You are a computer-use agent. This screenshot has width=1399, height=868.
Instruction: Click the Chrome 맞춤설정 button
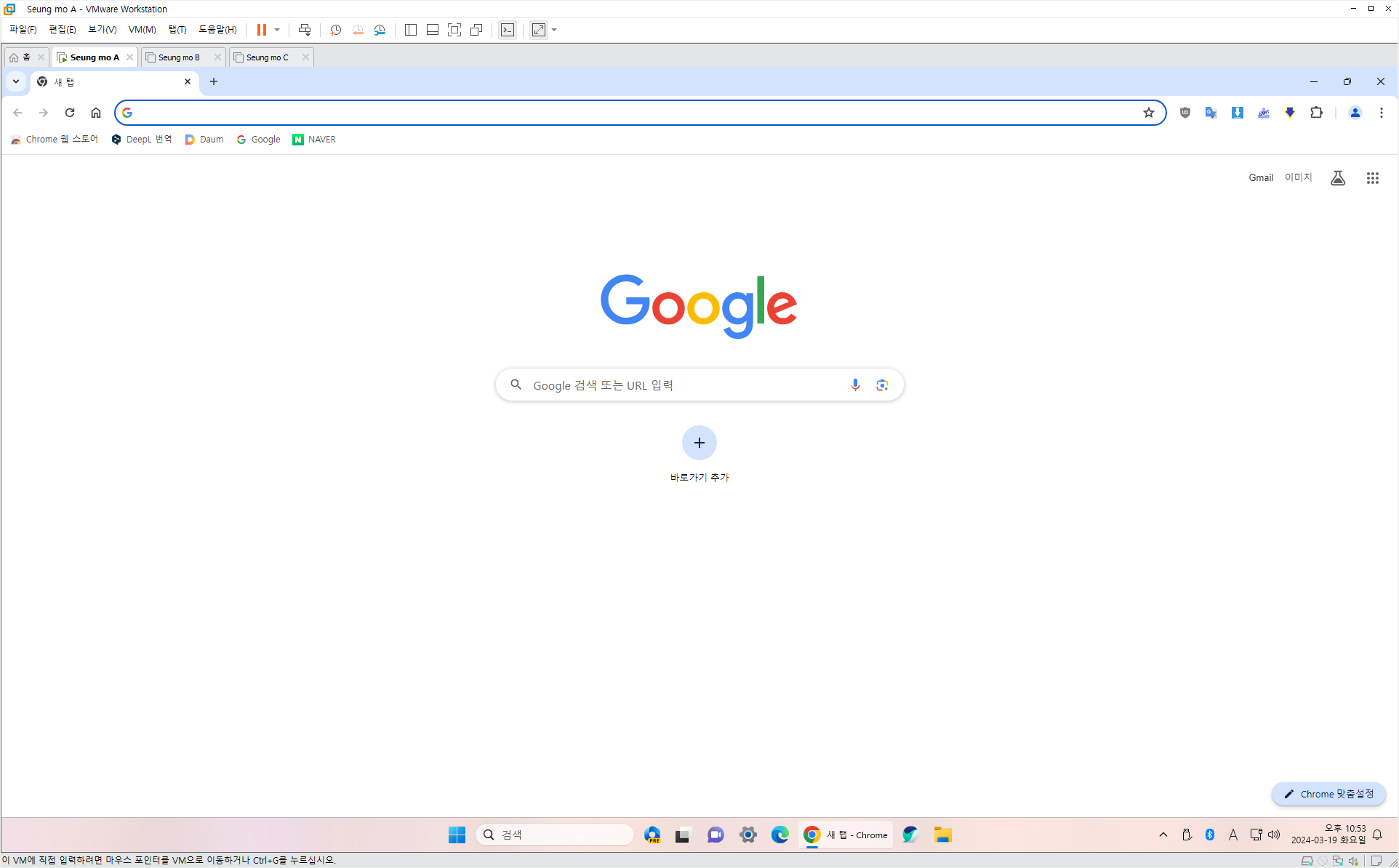[1328, 794]
